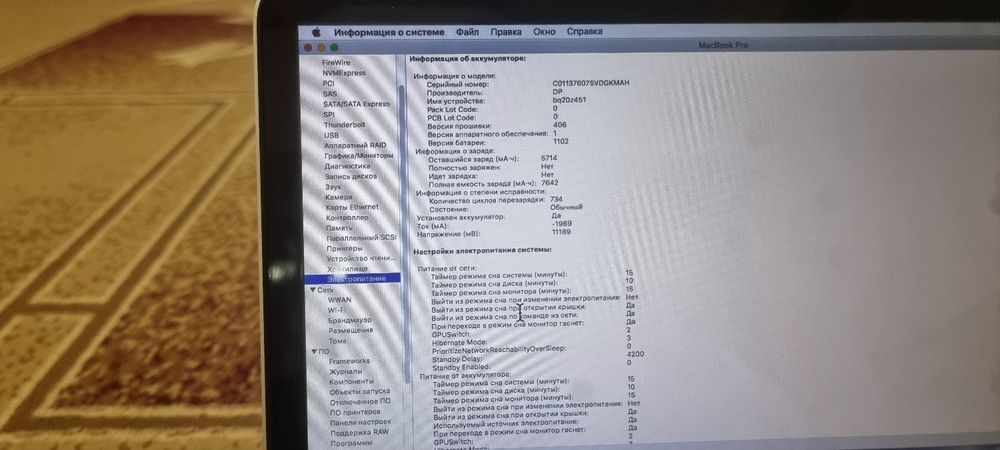Click the Информация об аккумуляторе heading
The width and height of the screenshot is (1000, 450).
[x=467, y=59]
